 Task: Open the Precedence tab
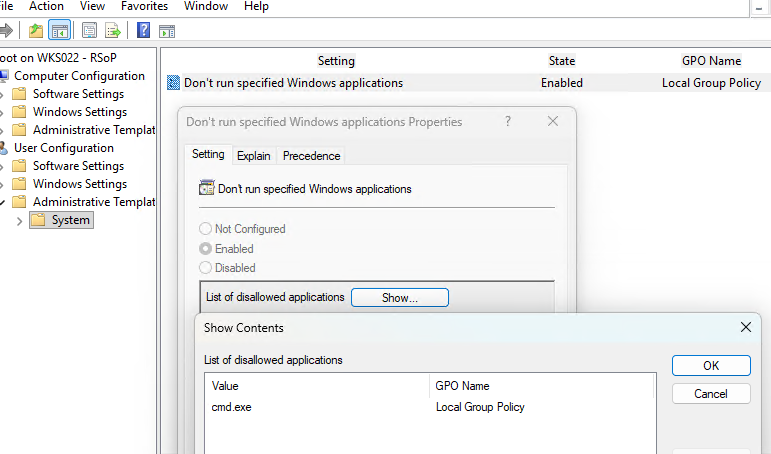[311, 156]
